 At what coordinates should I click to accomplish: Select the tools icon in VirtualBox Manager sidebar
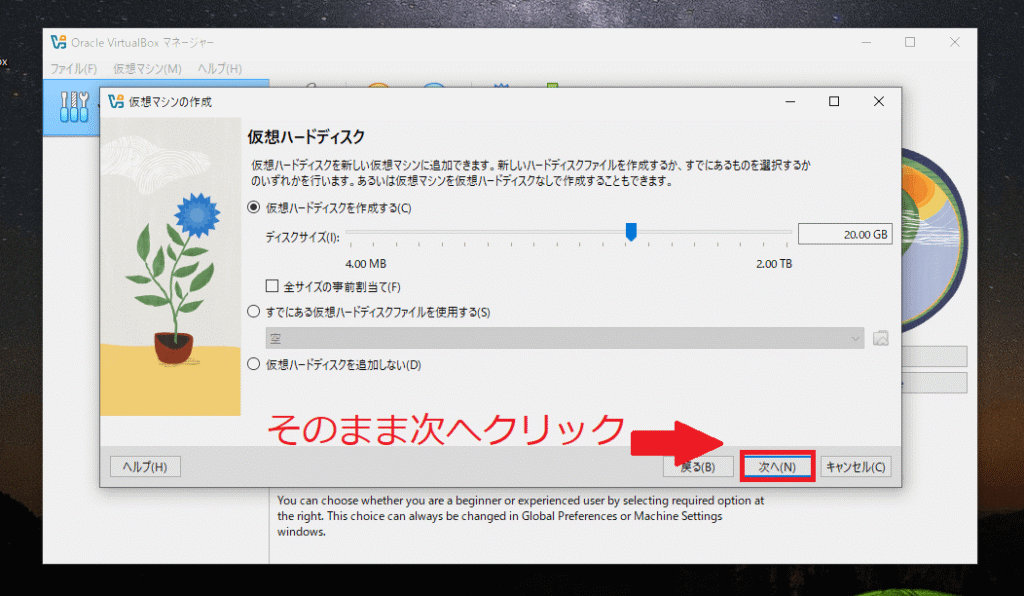coord(74,107)
